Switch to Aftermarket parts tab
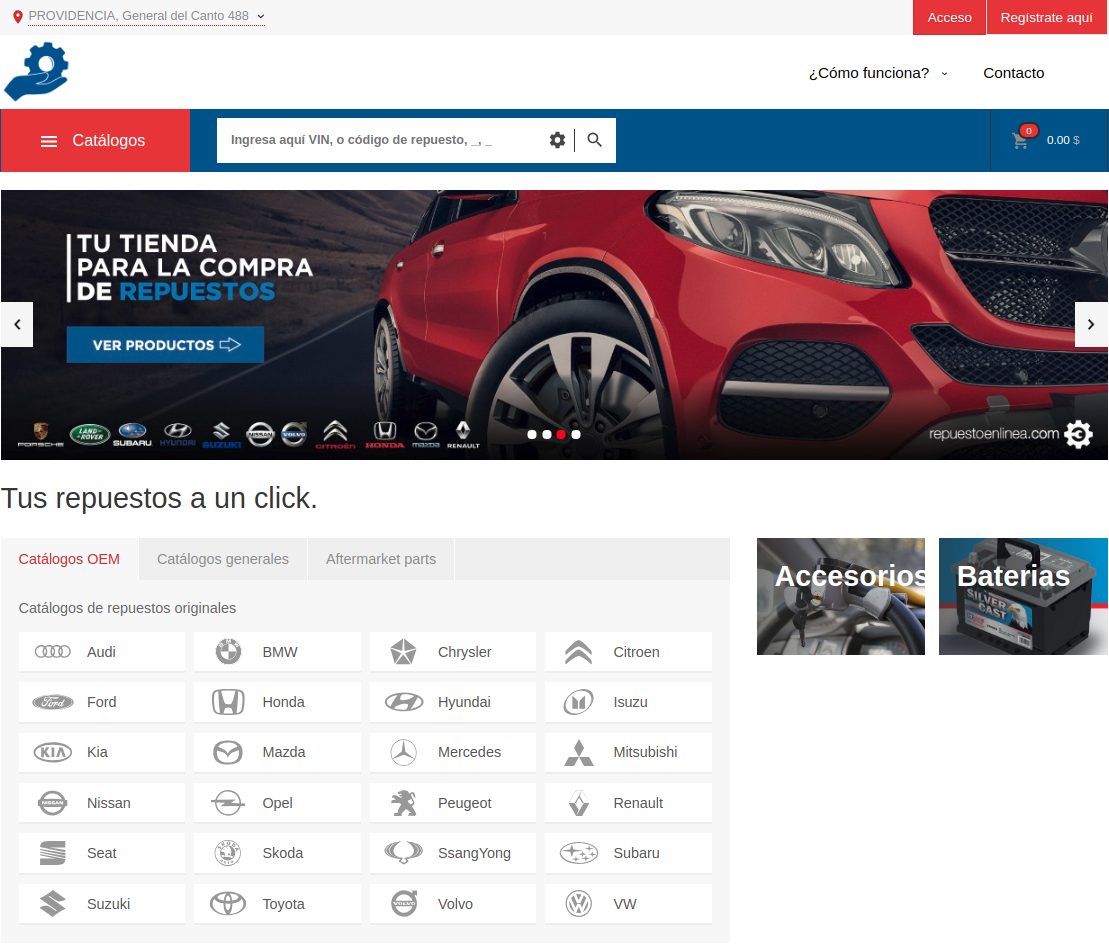Screen dimensions: 1109x951 click(x=381, y=559)
